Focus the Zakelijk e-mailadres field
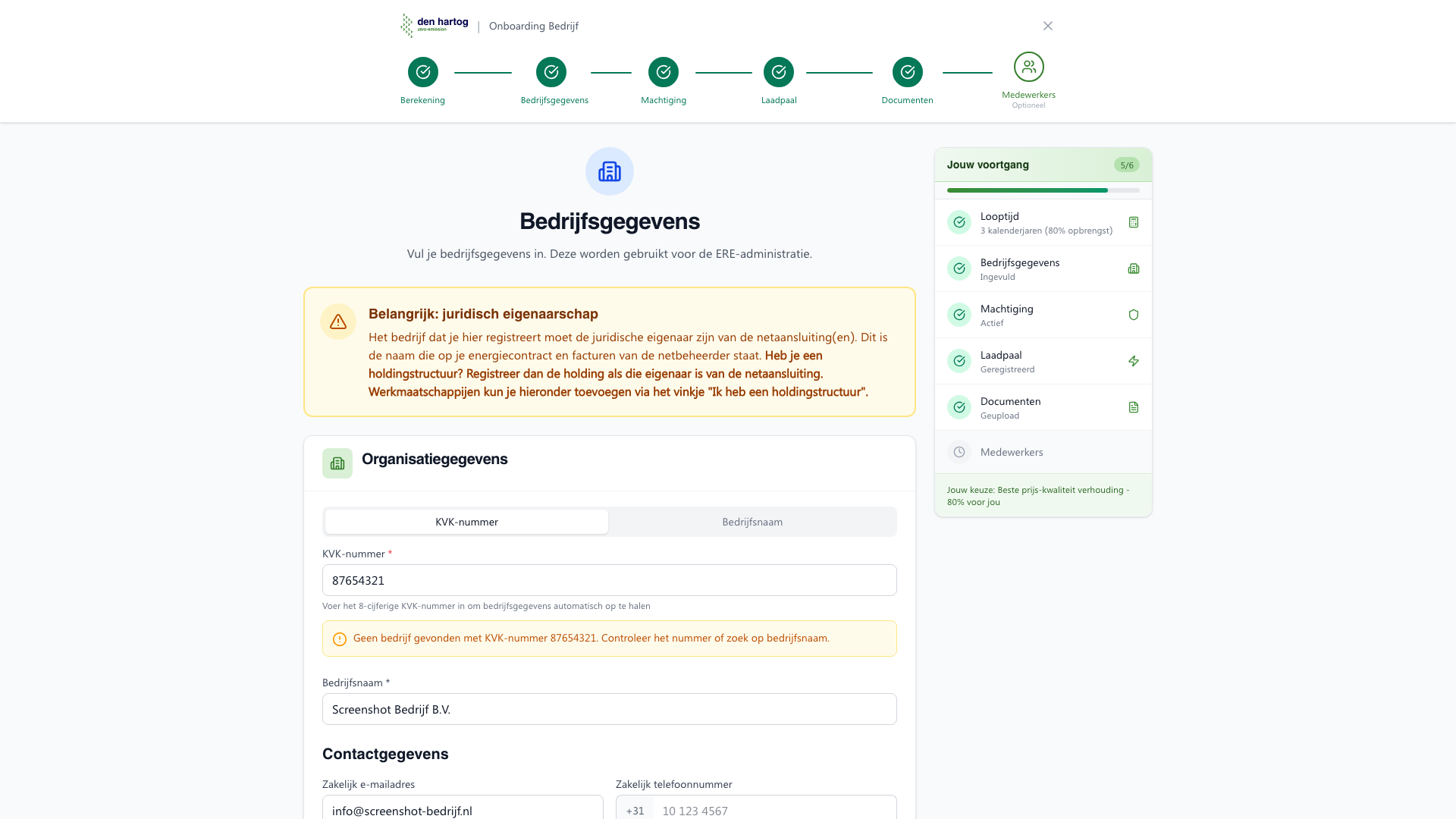The width and height of the screenshot is (1456, 819). 463,808
